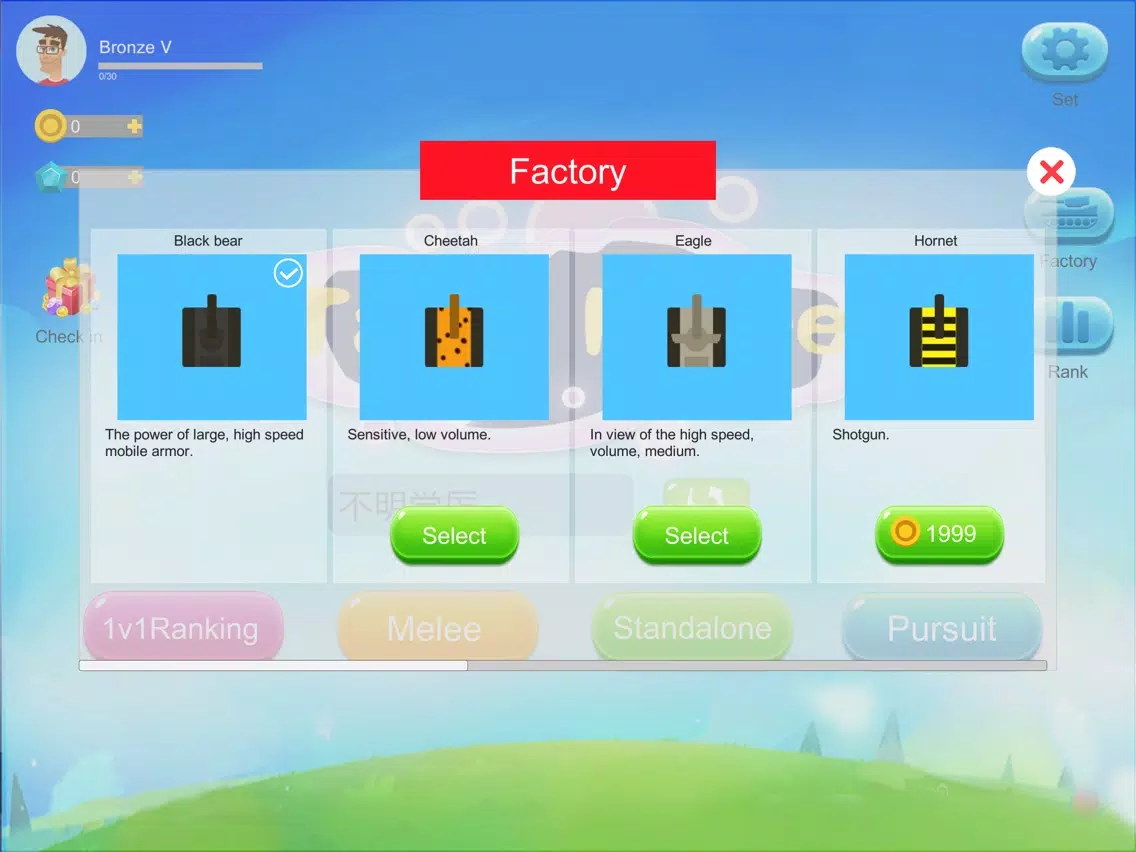Close the Factory panel with red X
Screen dimensions: 1136x852
pyautogui.click(x=1051, y=172)
